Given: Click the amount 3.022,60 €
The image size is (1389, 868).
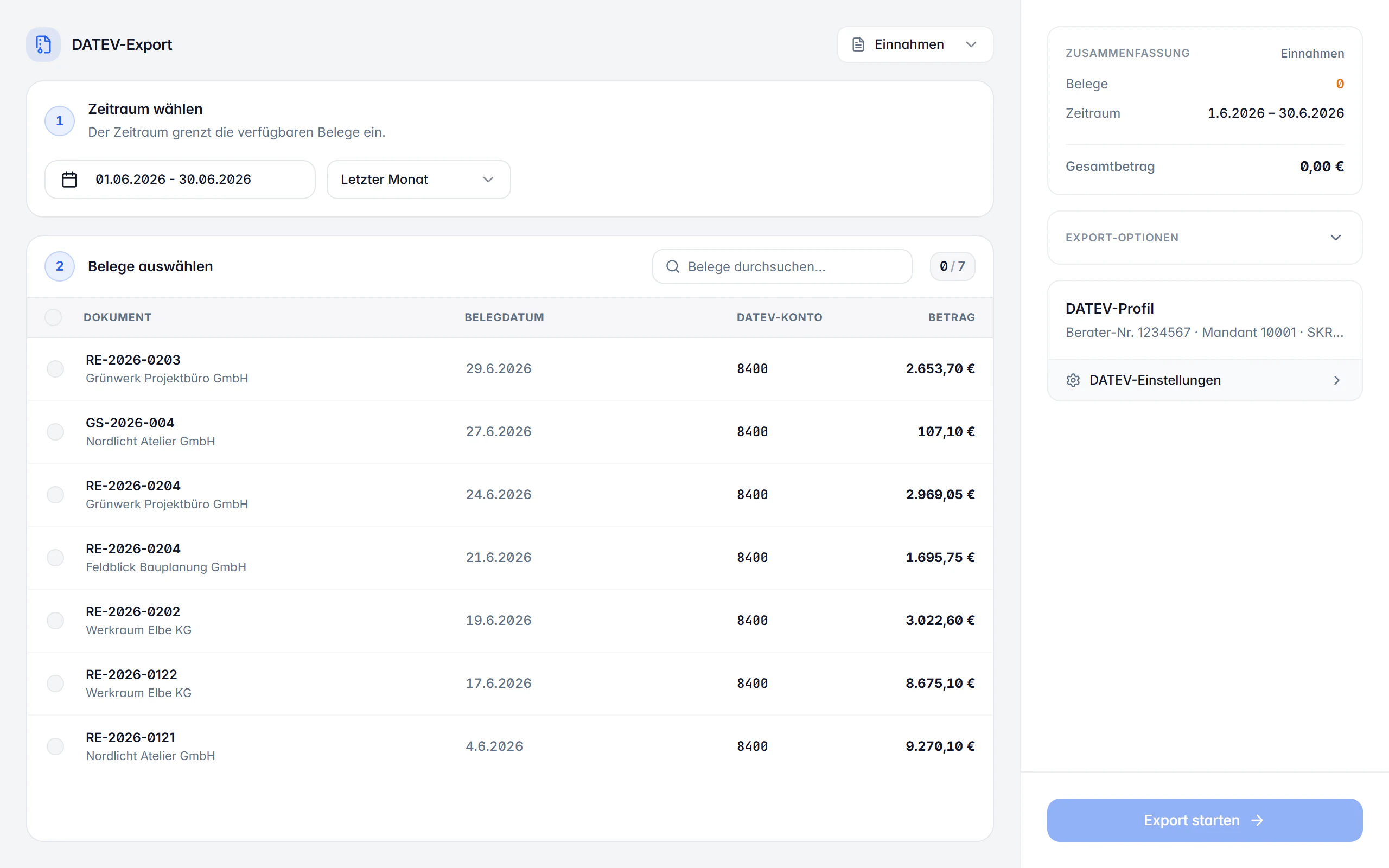Looking at the screenshot, I should pyautogui.click(x=940, y=621).
